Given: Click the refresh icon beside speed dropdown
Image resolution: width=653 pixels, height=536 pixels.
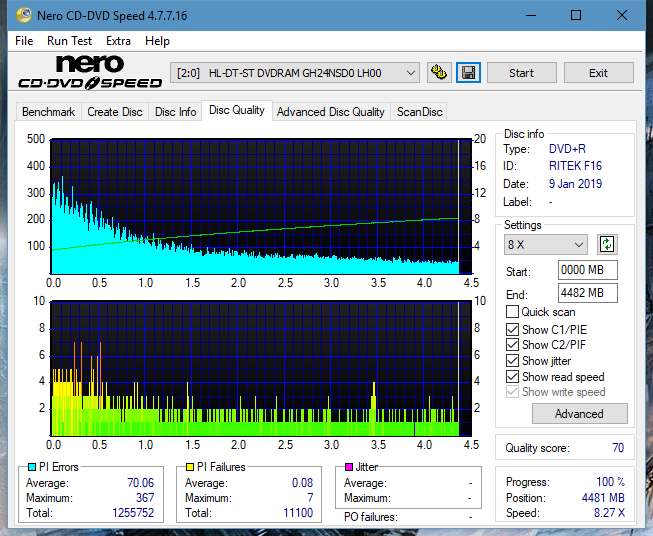Looking at the screenshot, I should pos(607,244).
